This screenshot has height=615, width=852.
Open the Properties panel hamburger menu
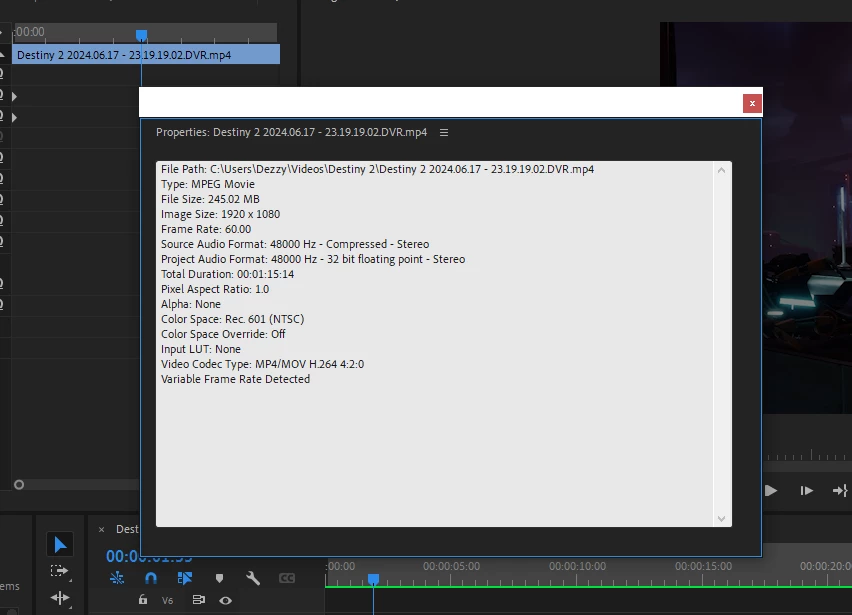(444, 133)
